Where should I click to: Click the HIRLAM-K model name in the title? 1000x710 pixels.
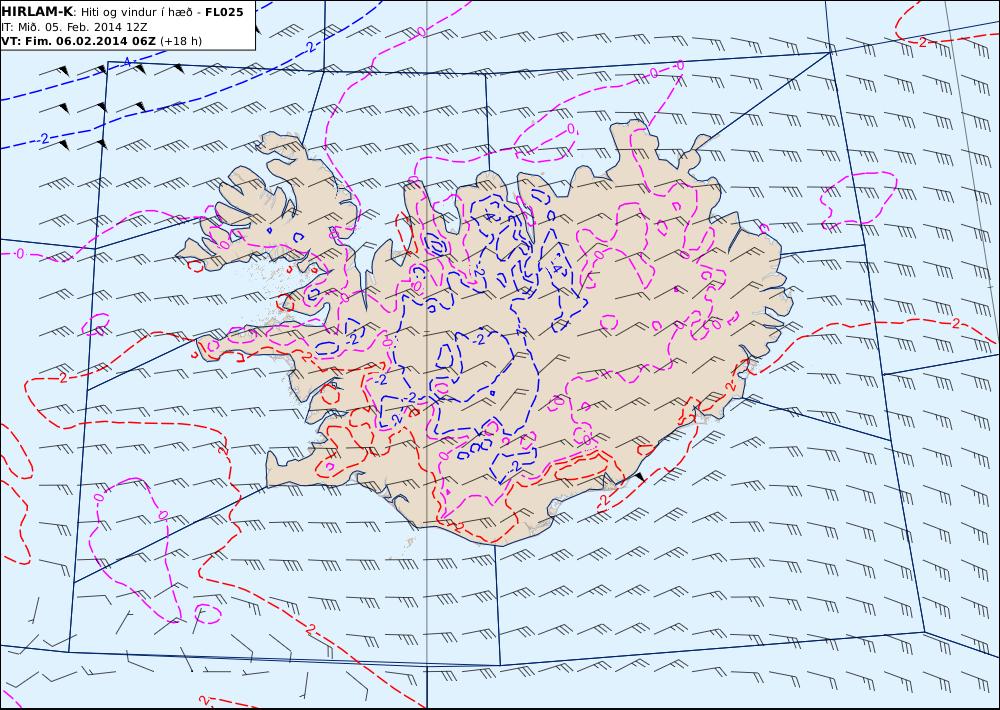tap(37, 11)
